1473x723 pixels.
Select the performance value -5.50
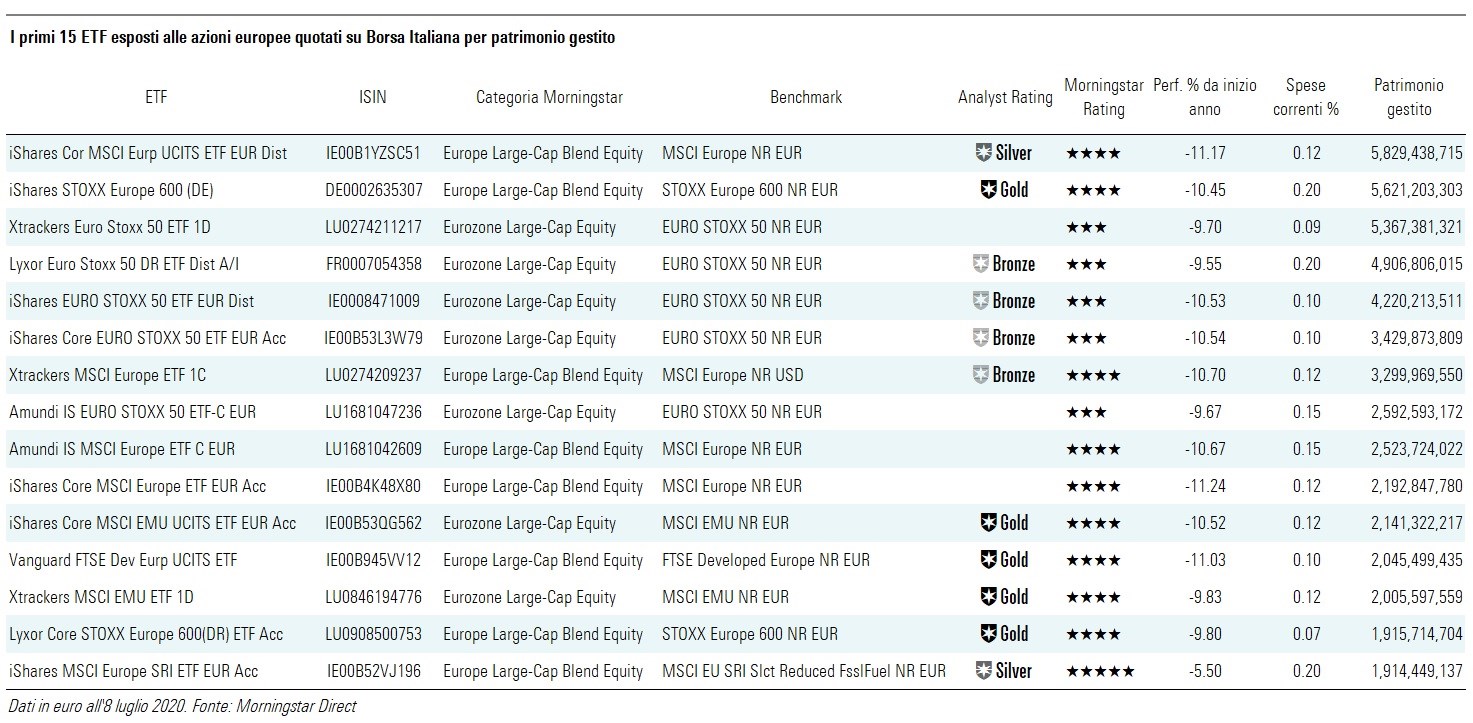[x=1204, y=671]
